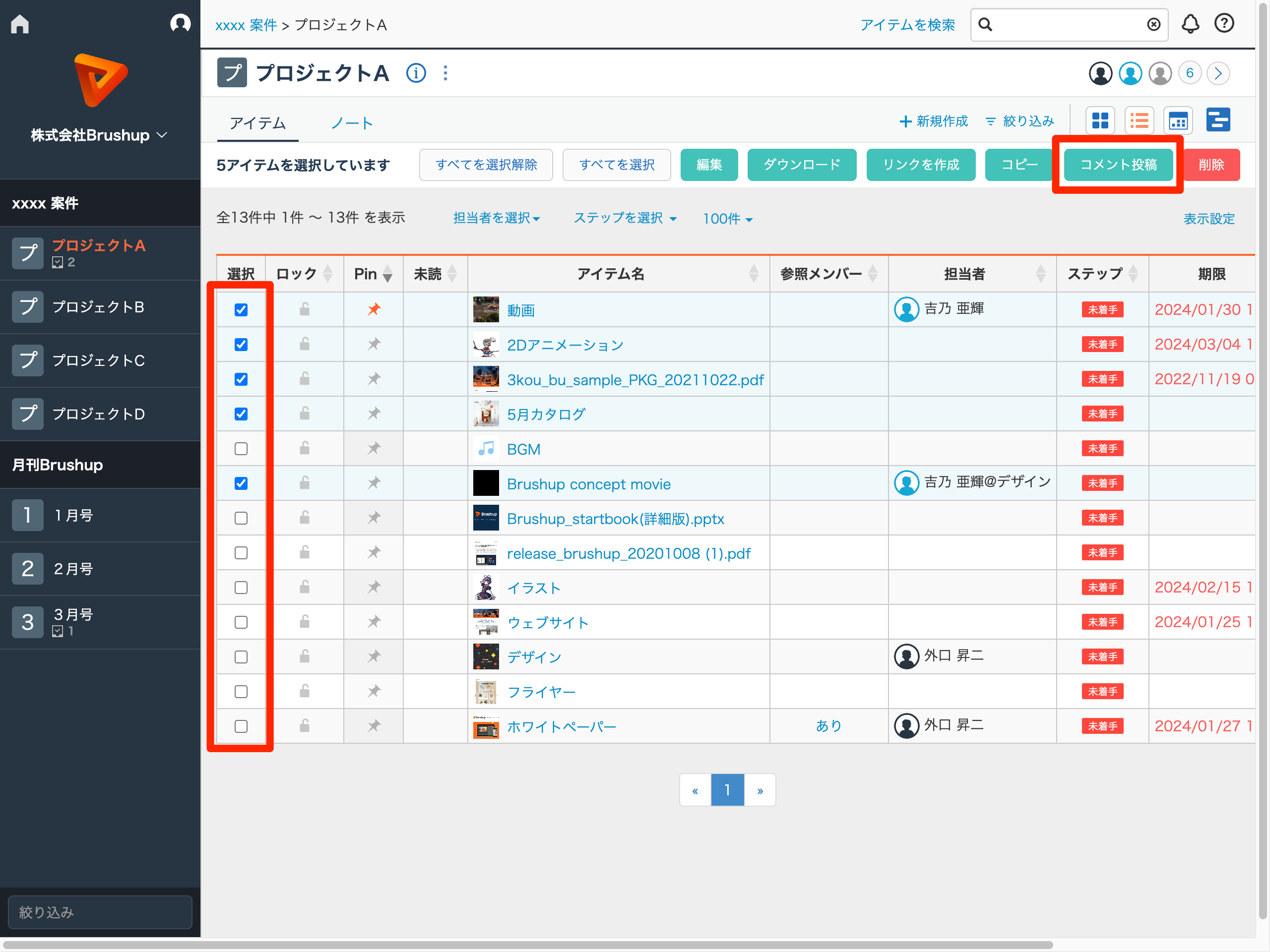Switch to thumbnail grid view icon
1270x952 pixels.
point(1100,120)
